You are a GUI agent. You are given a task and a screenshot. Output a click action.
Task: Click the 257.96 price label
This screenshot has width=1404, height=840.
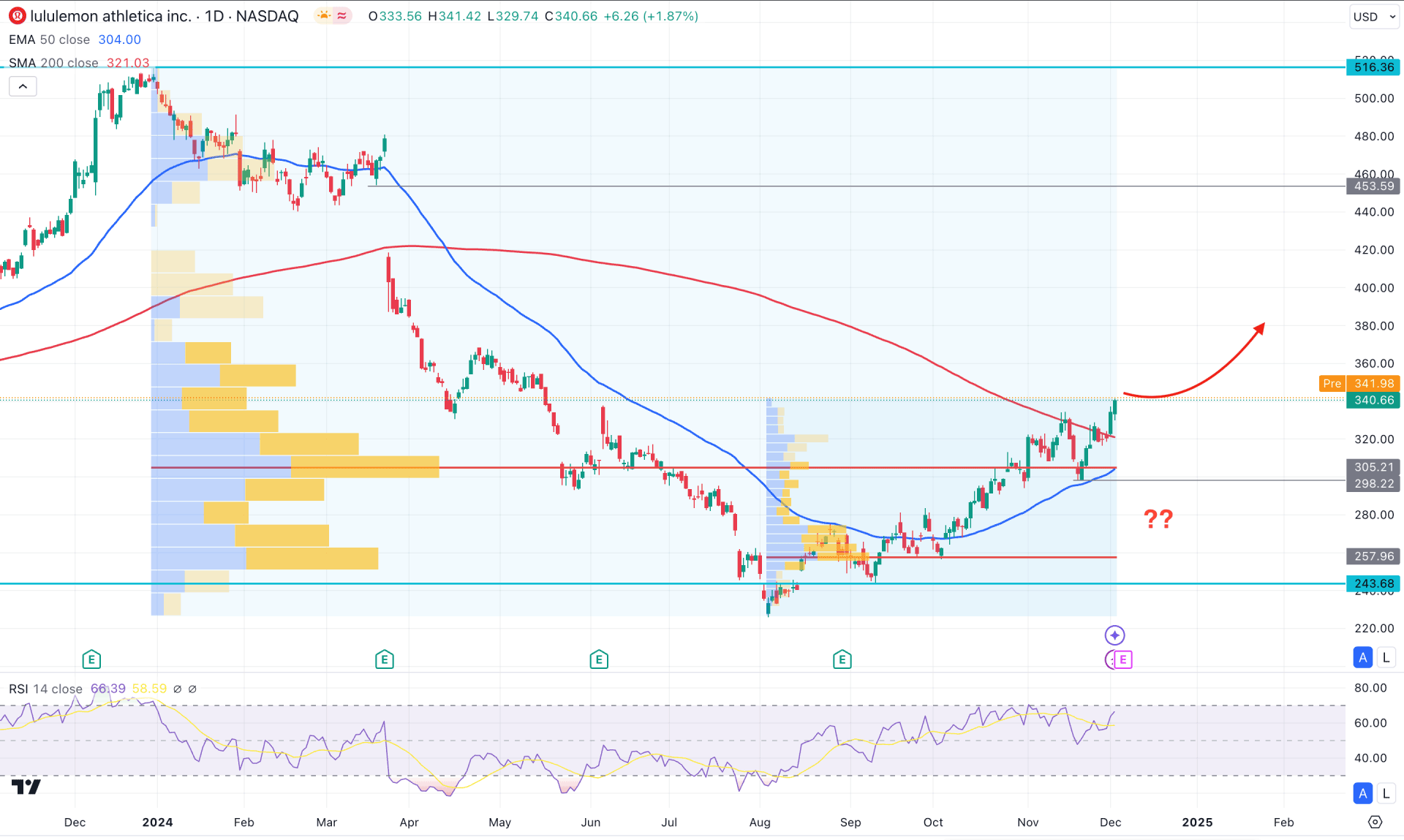pyautogui.click(x=1373, y=556)
